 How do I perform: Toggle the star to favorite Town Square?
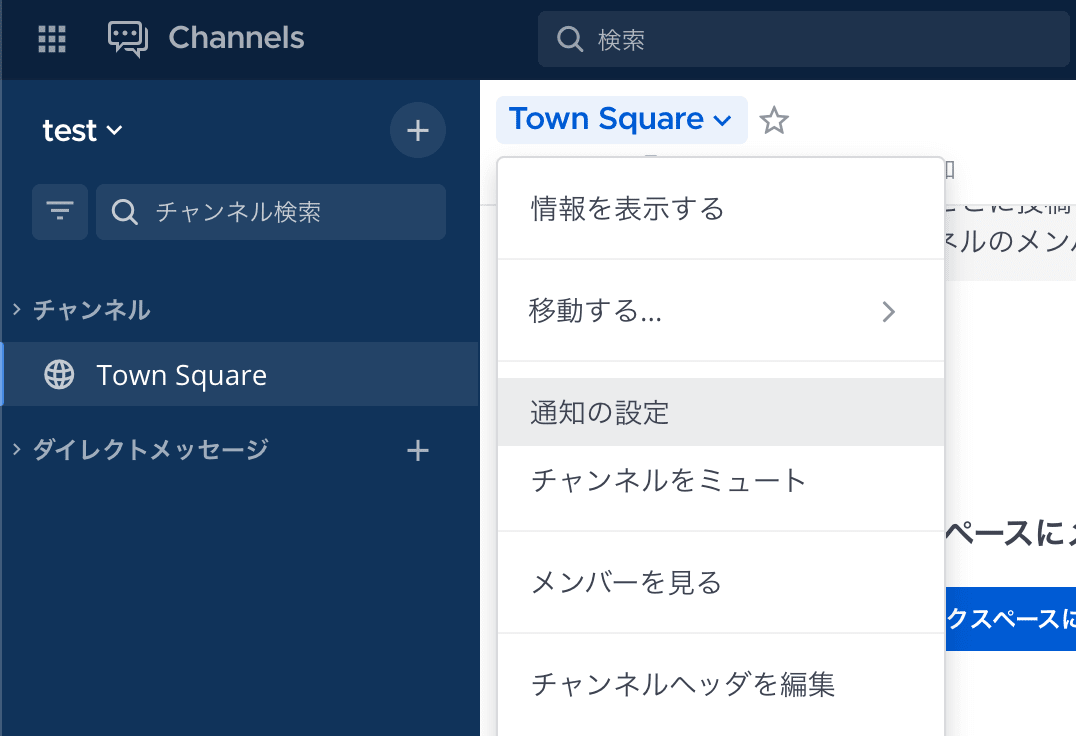[774, 120]
